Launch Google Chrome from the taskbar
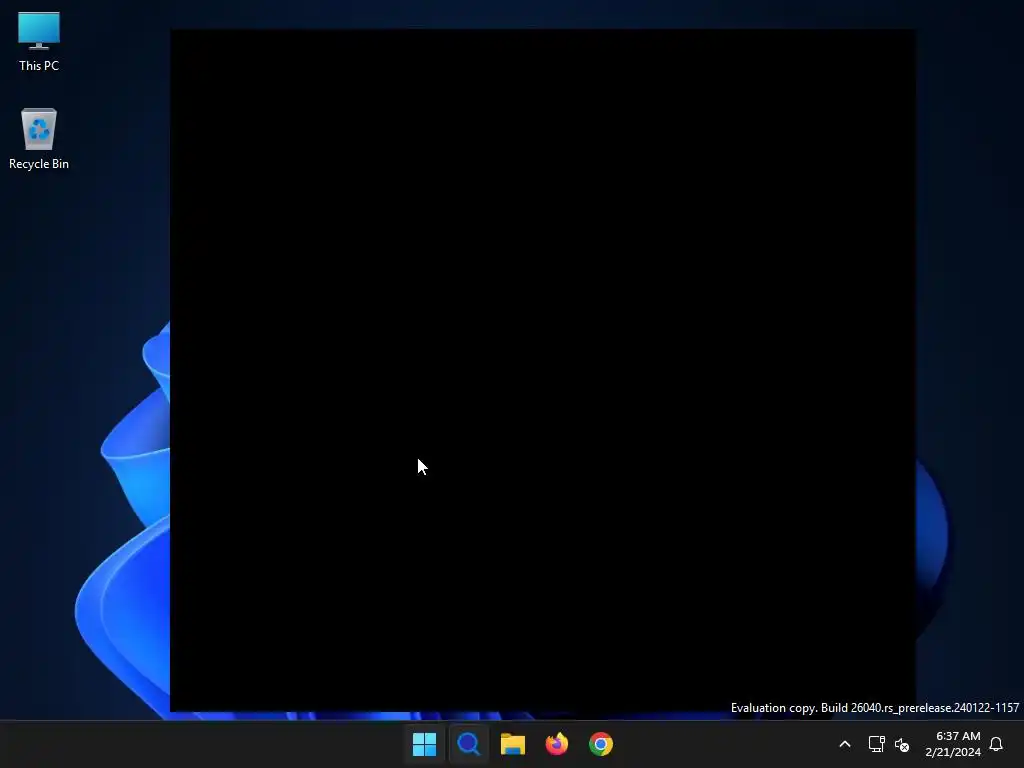Image resolution: width=1024 pixels, height=768 pixels. pos(601,744)
